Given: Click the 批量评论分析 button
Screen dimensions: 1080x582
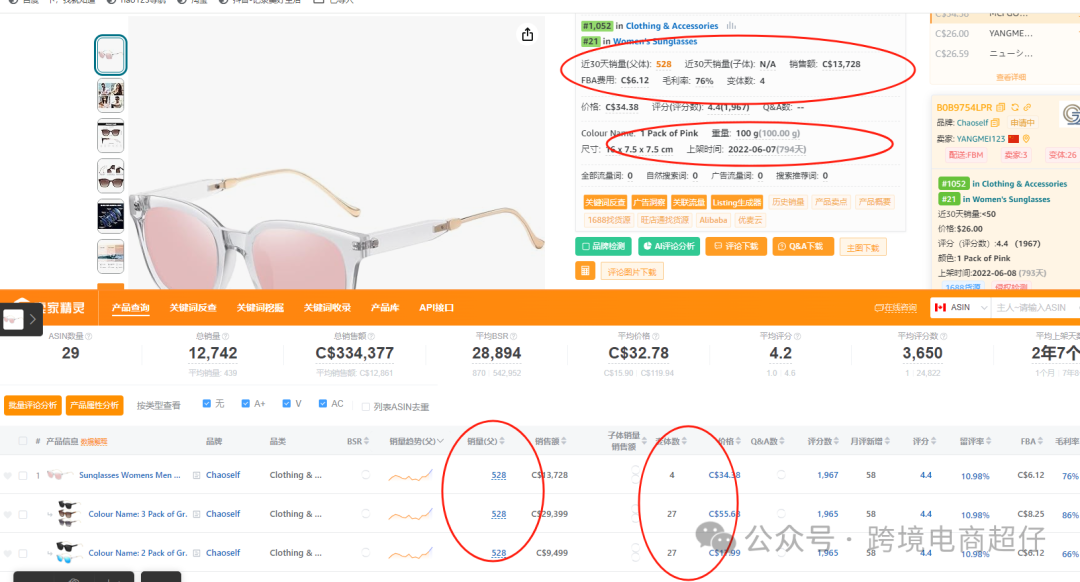Looking at the screenshot, I should pyautogui.click(x=32, y=405).
